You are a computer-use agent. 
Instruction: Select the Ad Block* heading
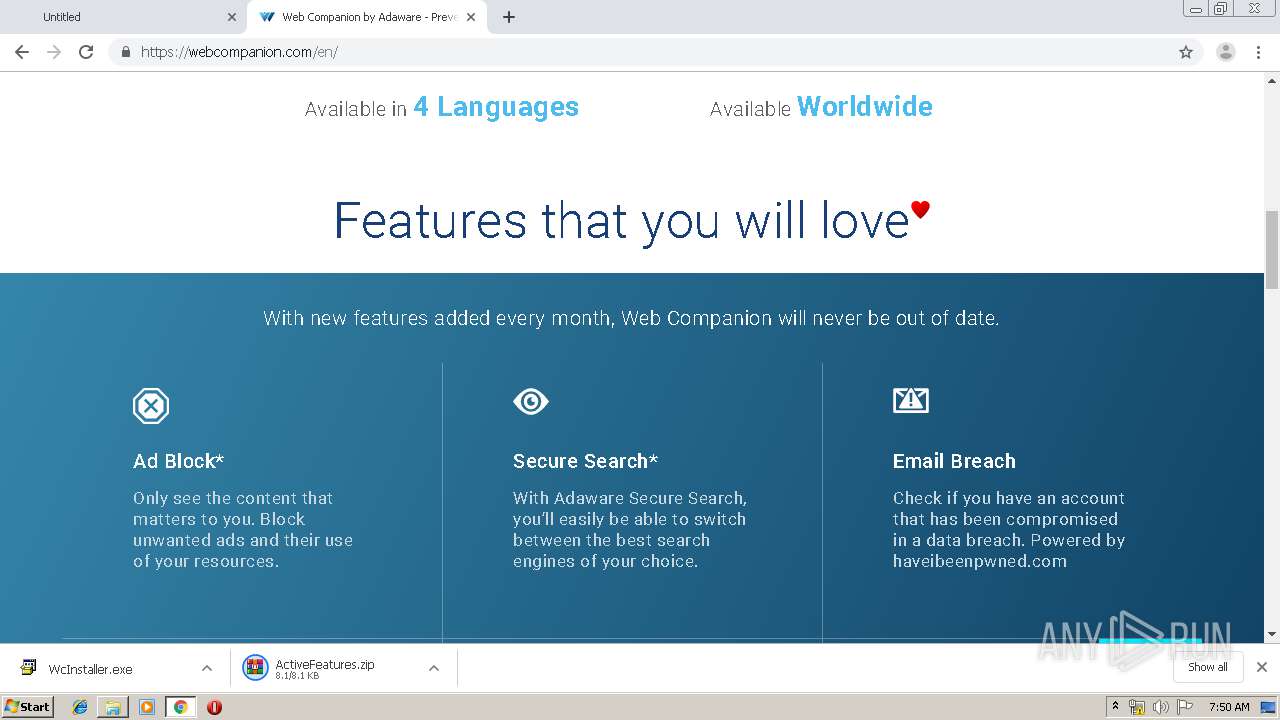pyautogui.click(x=179, y=461)
